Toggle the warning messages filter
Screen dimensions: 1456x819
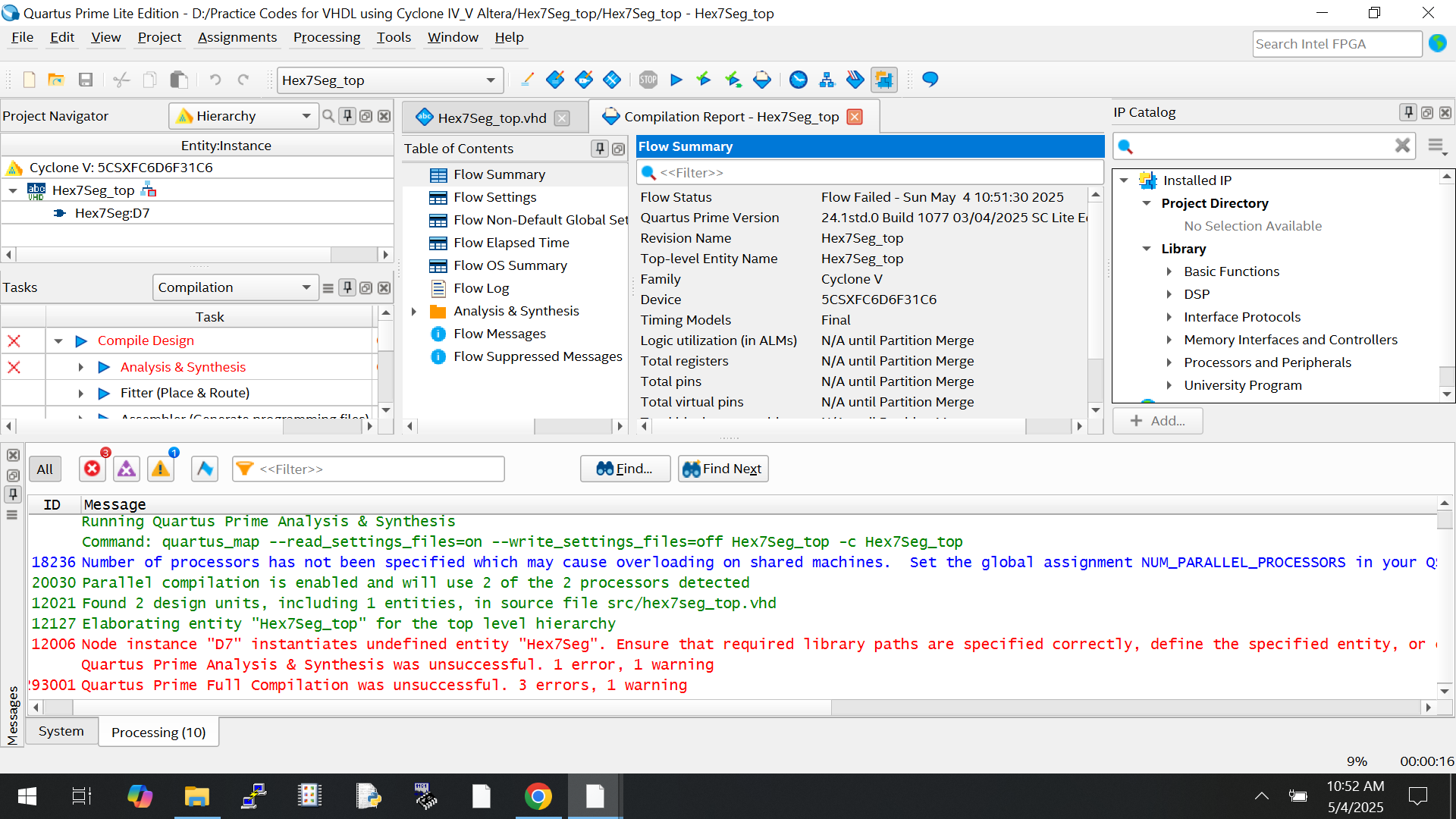161,469
